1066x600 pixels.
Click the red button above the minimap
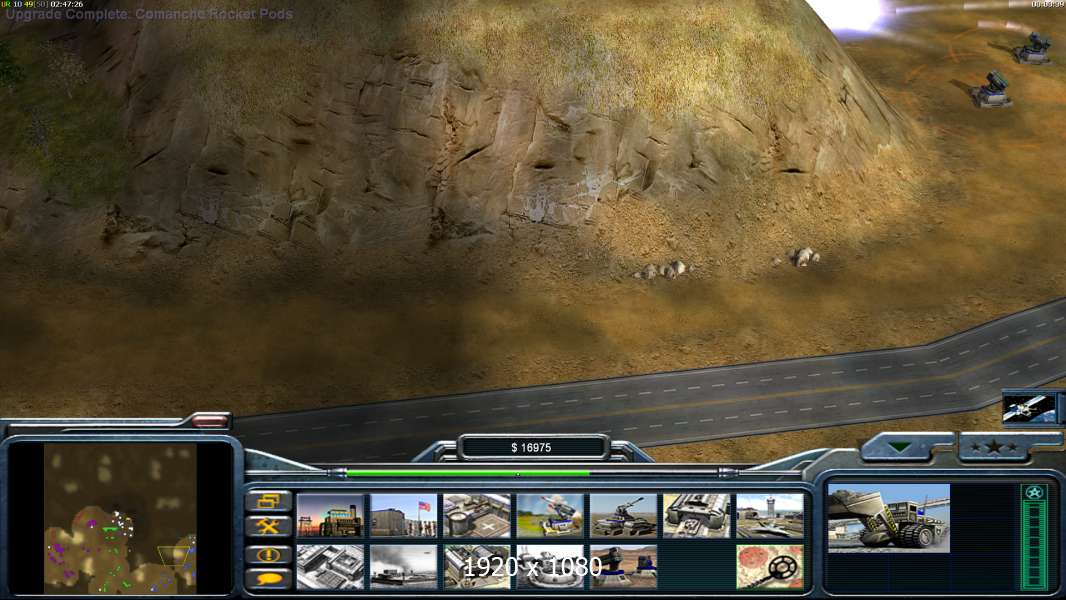(x=210, y=421)
